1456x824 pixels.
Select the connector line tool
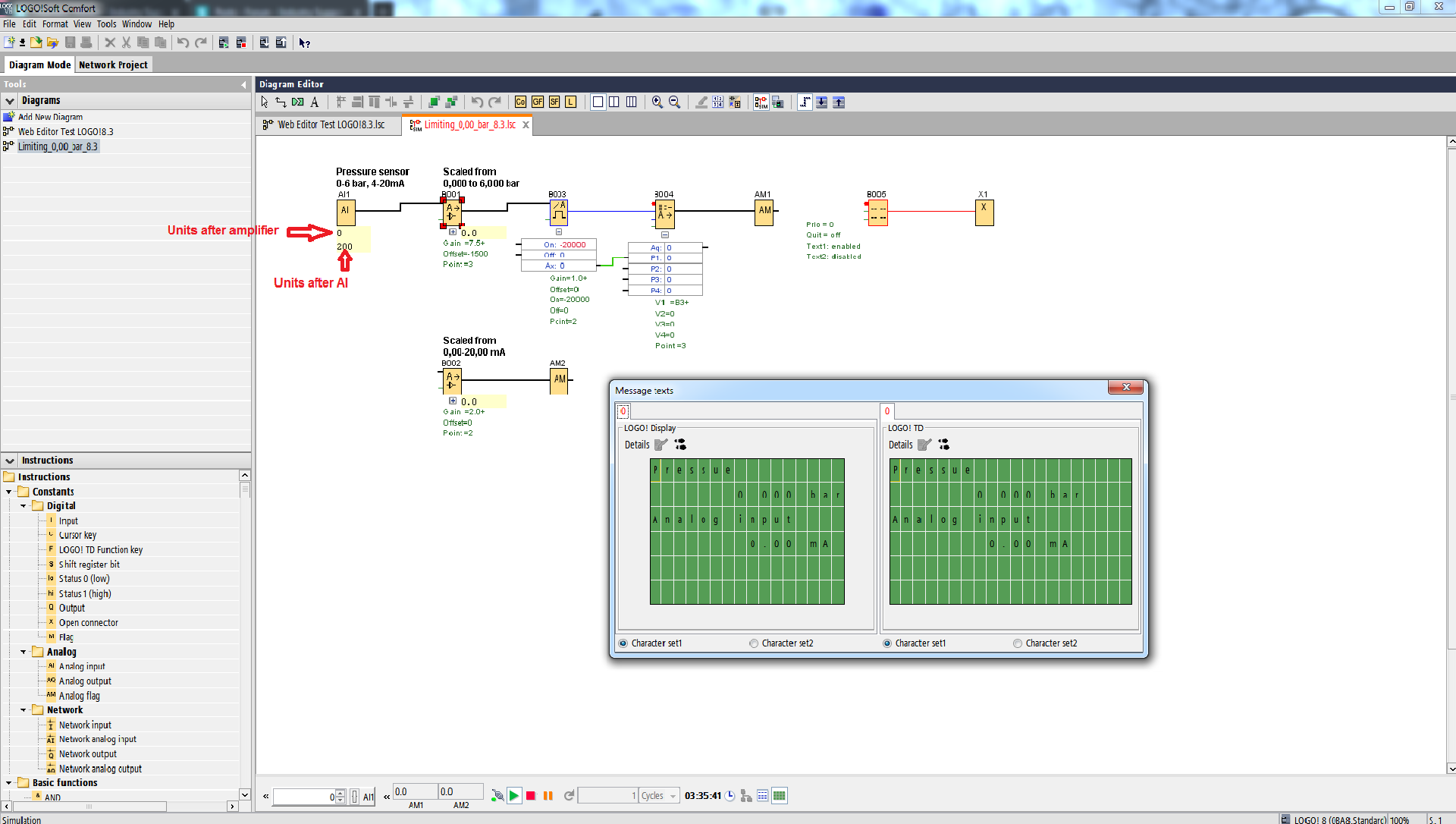click(x=281, y=102)
